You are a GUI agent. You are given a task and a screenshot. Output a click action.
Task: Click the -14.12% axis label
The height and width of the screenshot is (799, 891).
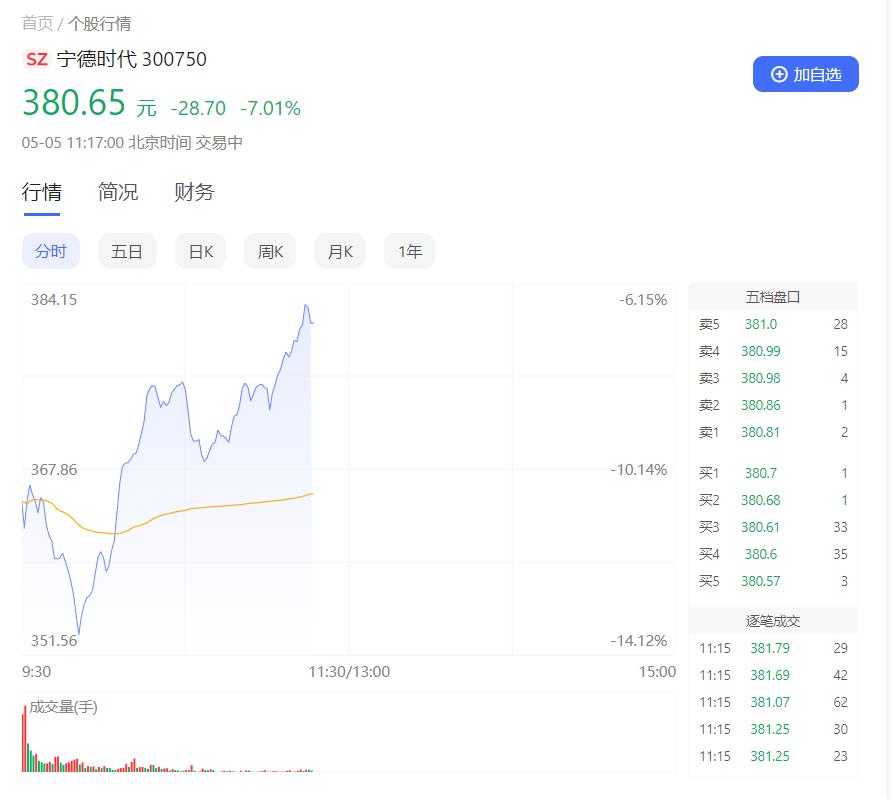point(639,641)
